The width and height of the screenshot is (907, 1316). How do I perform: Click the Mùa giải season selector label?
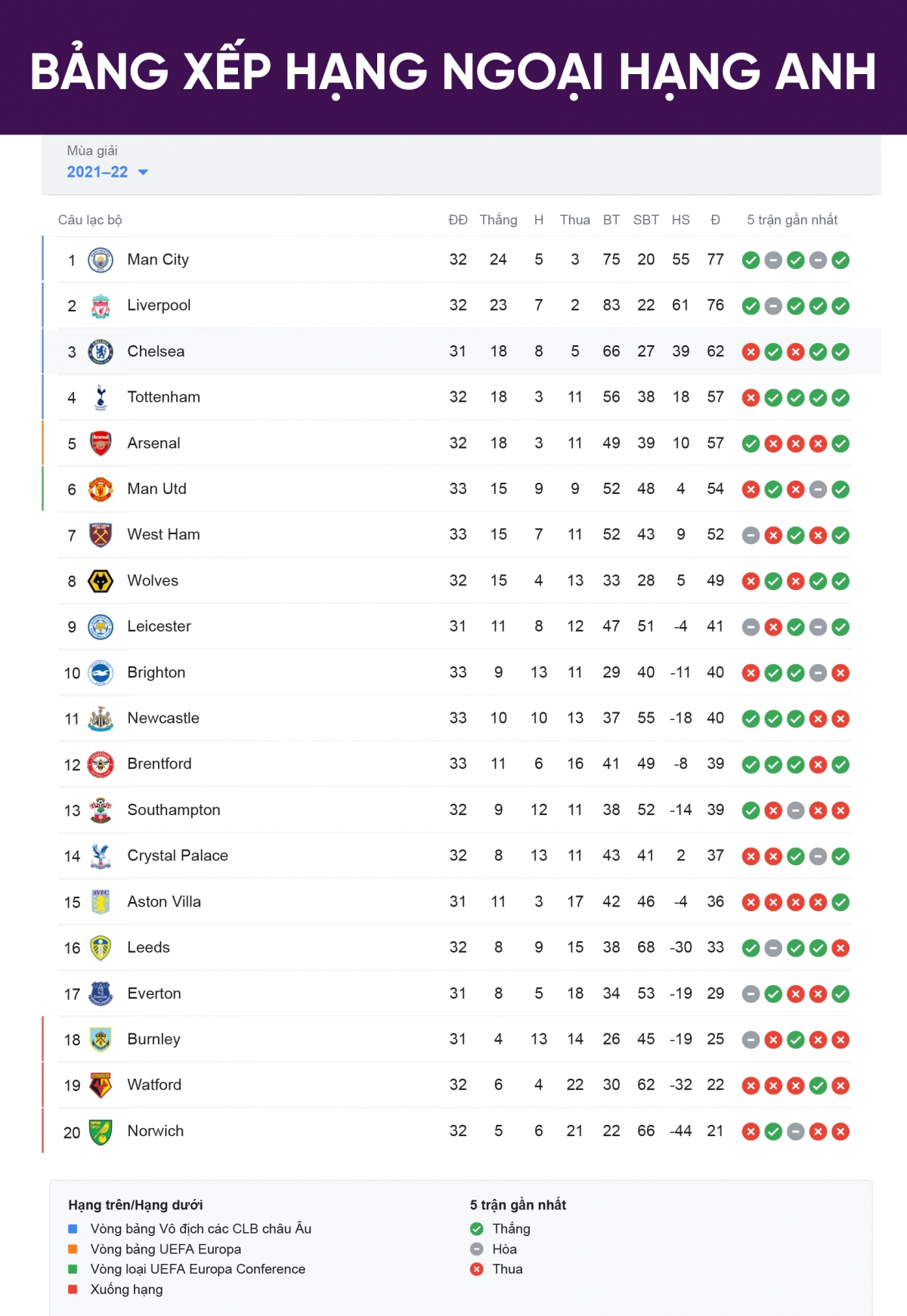tap(92, 150)
